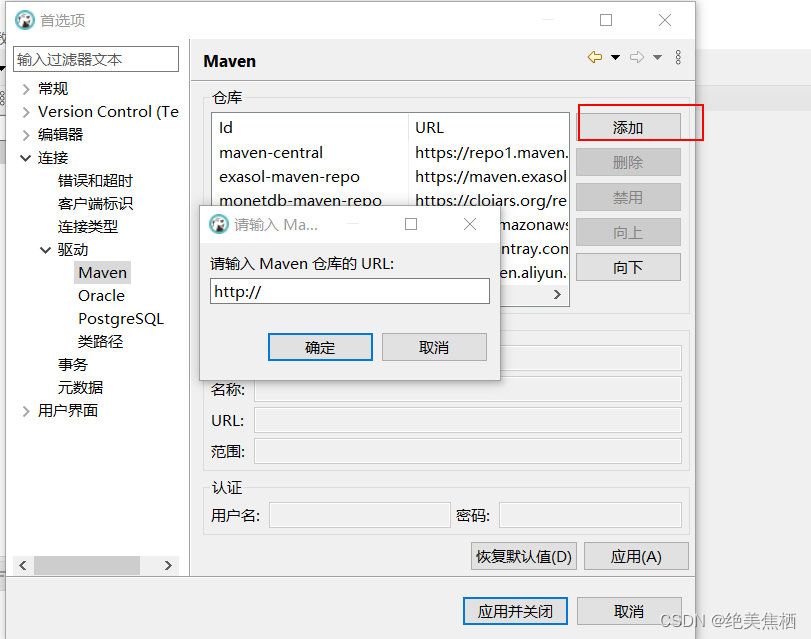
Task: Click into the Maven repository URL field
Action: point(350,291)
